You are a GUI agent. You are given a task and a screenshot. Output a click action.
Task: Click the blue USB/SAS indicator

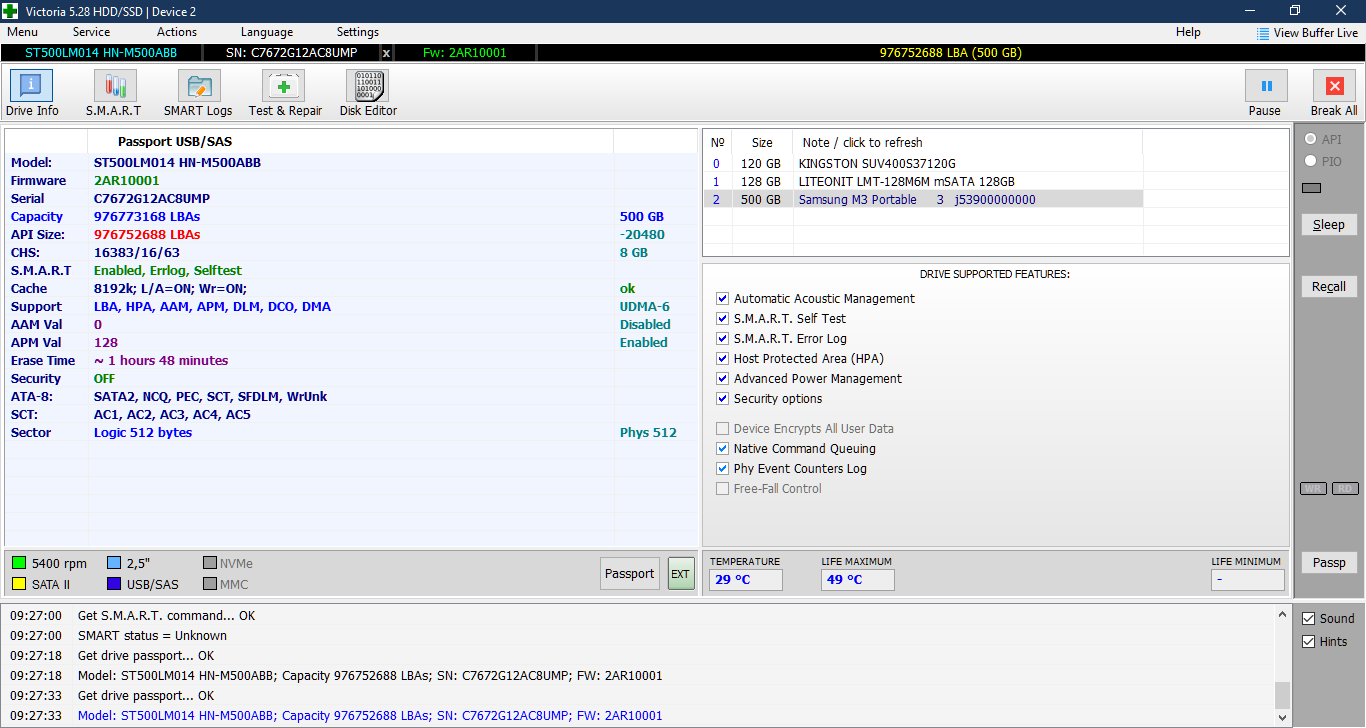click(114, 584)
